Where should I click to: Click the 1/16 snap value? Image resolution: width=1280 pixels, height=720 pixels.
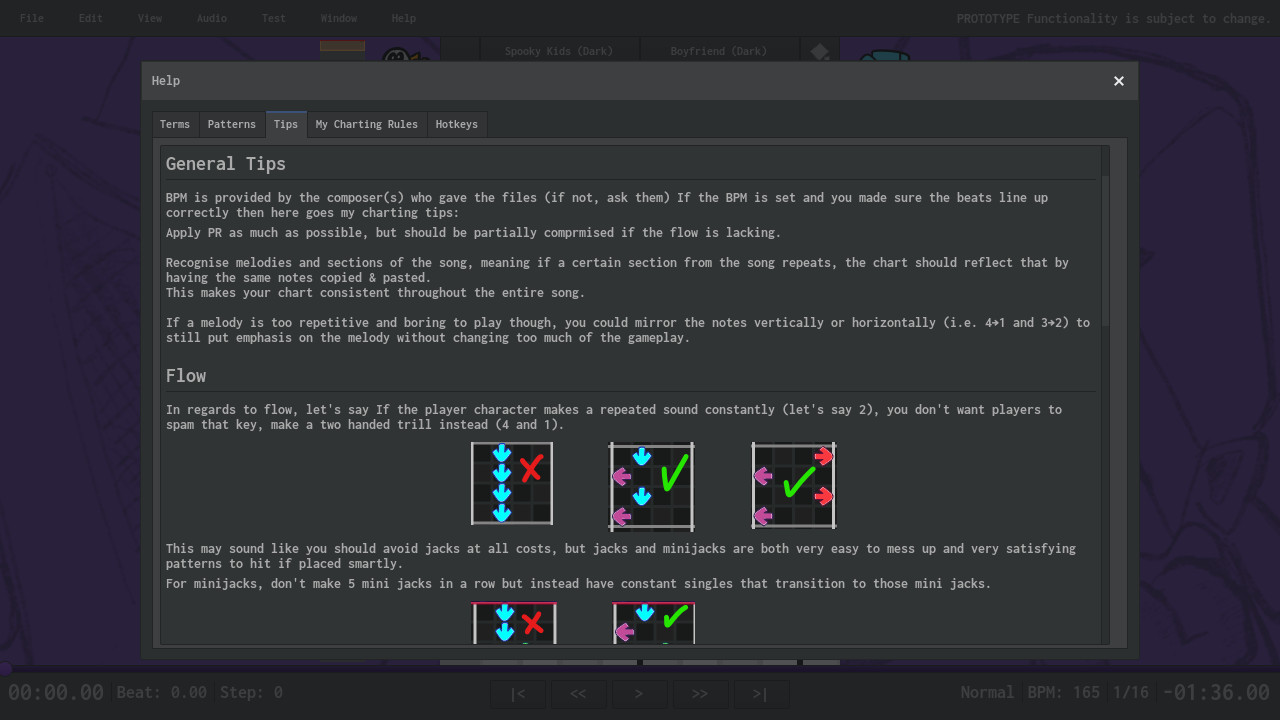[1131, 692]
